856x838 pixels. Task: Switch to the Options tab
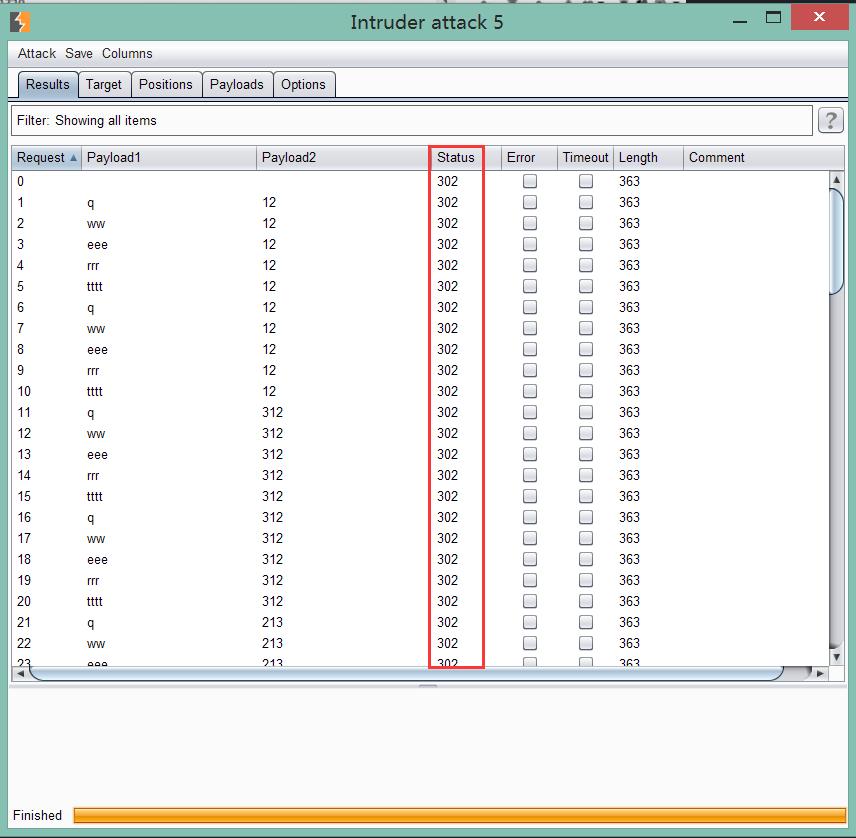point(303,85)
